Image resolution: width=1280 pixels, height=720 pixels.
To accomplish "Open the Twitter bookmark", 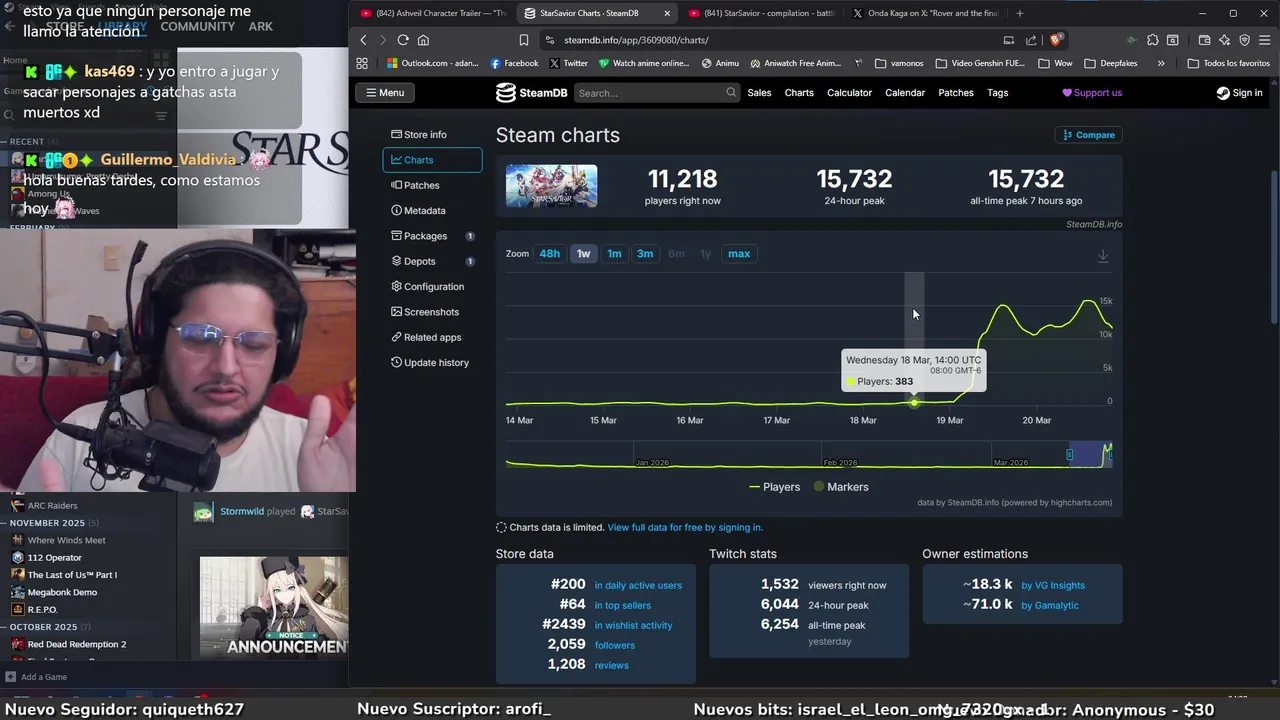I will coord(568,63).
